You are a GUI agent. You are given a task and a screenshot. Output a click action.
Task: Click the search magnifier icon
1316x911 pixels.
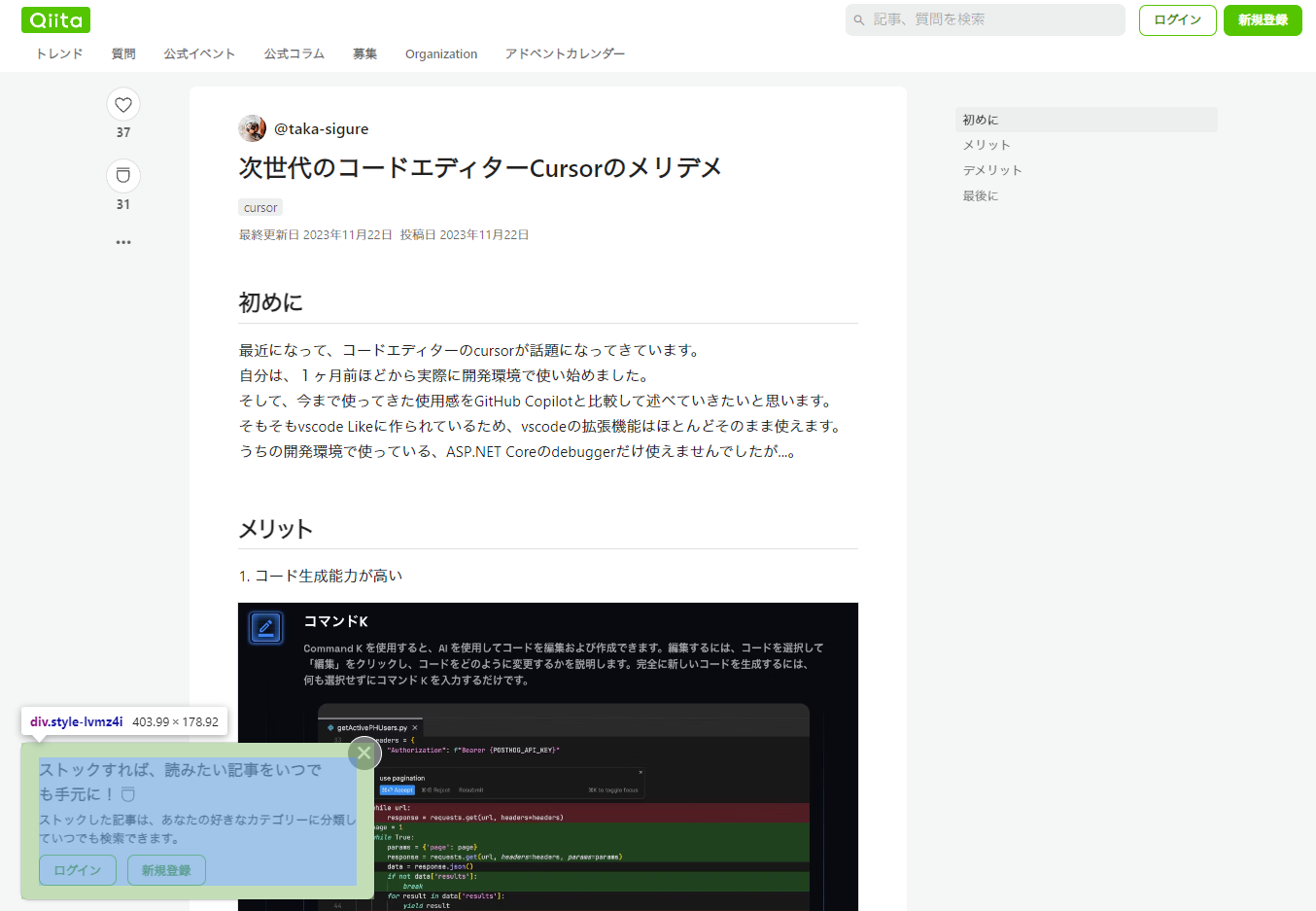859,18
